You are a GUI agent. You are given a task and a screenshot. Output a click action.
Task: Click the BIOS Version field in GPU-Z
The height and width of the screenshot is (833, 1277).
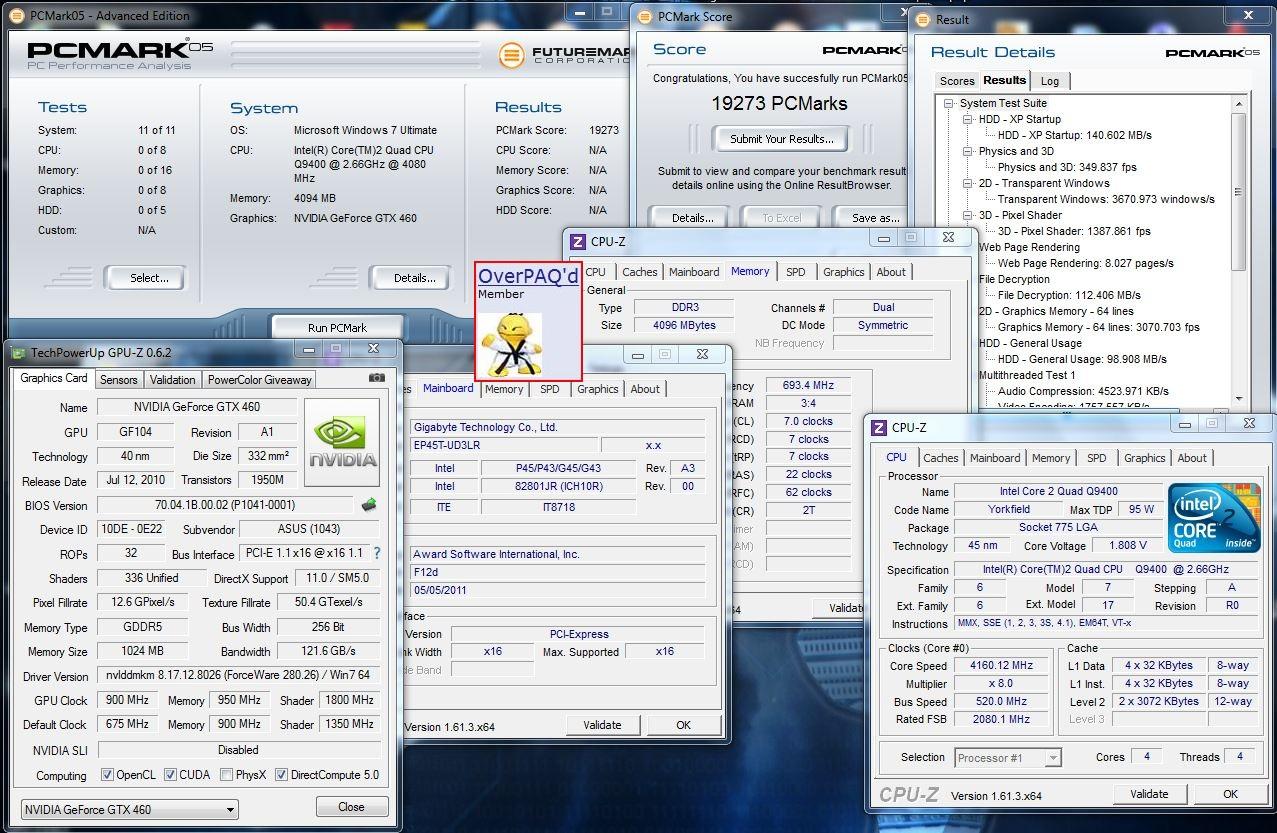225,505
